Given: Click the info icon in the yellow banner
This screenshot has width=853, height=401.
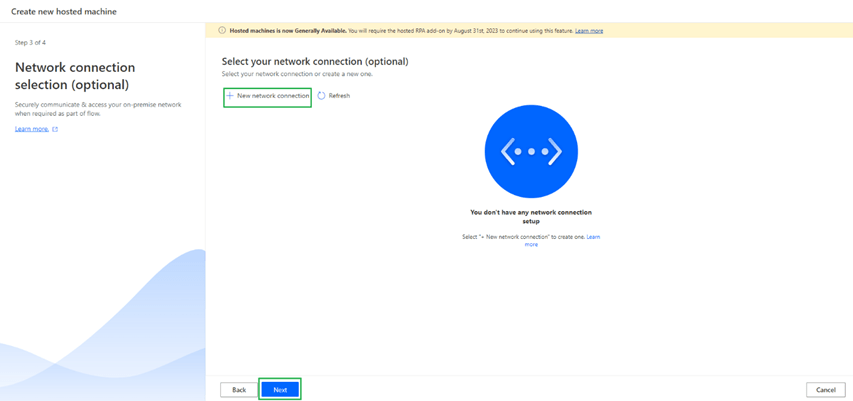Looking at the screenshot, I should (222, 31).
